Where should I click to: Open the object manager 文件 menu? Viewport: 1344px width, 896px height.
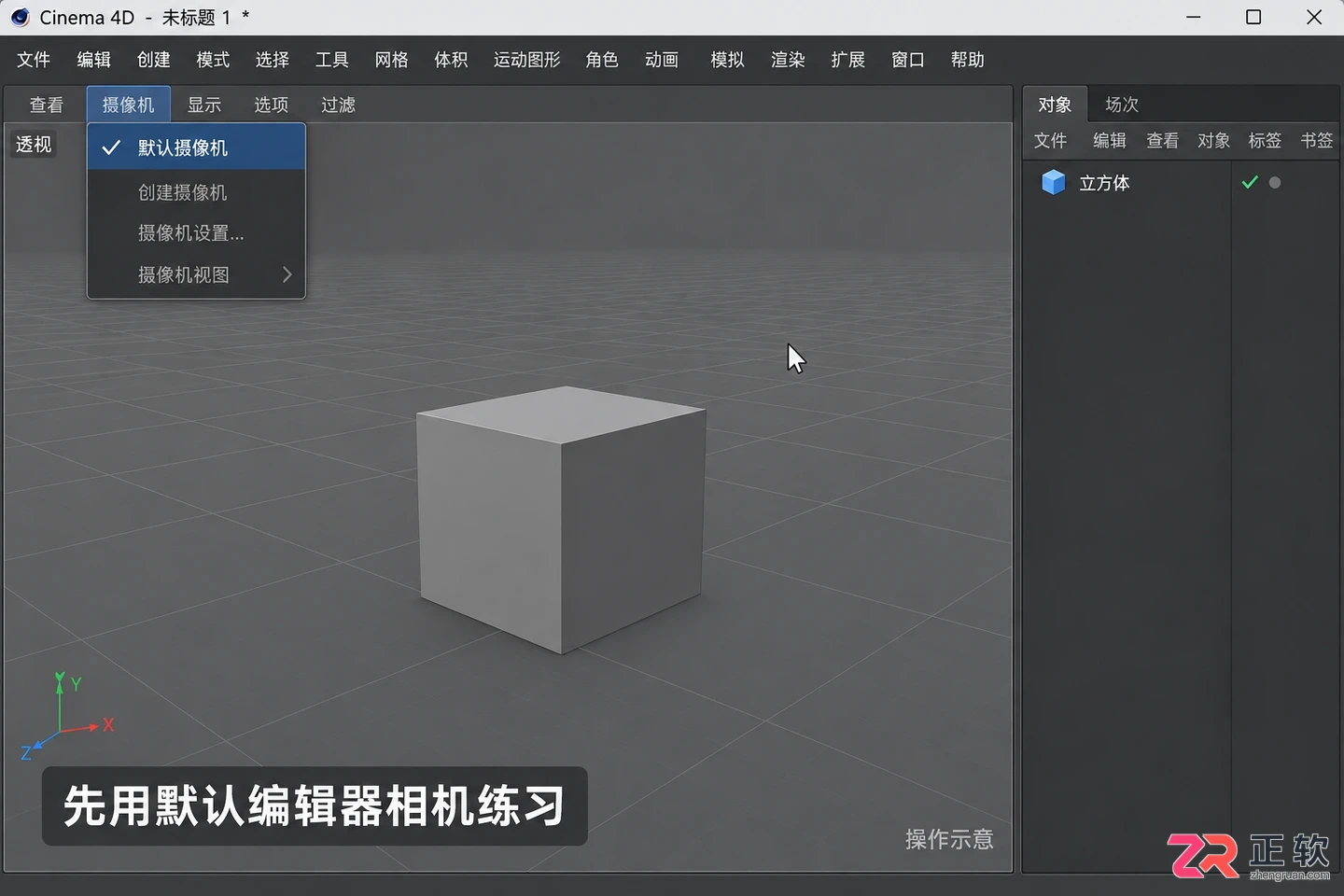click(x=1050, y=141)
